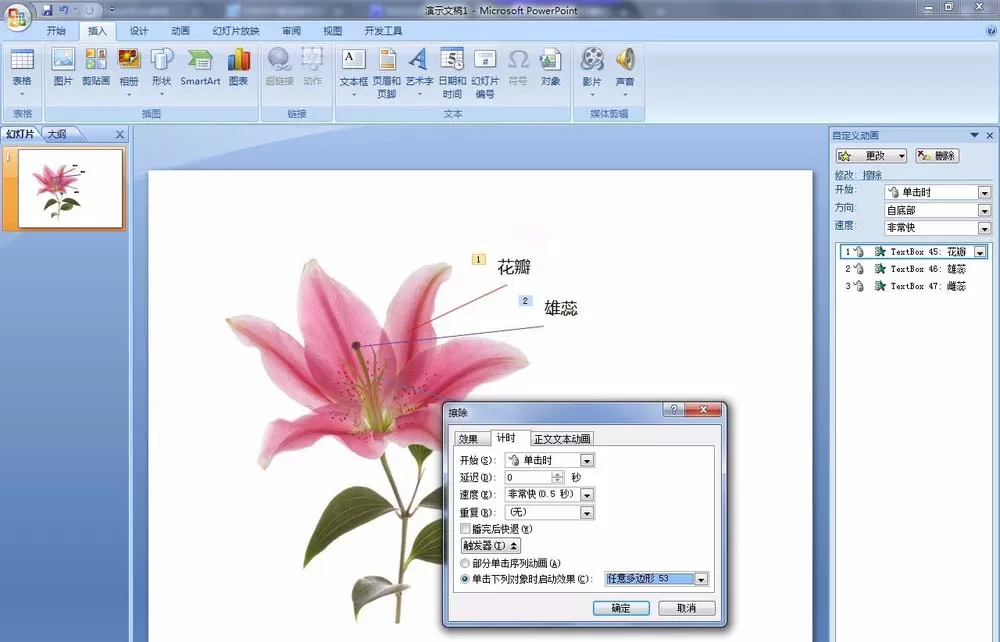
Task: Open trigger object dropdown 任意多边形 53
Action: (x=702, y=580)
